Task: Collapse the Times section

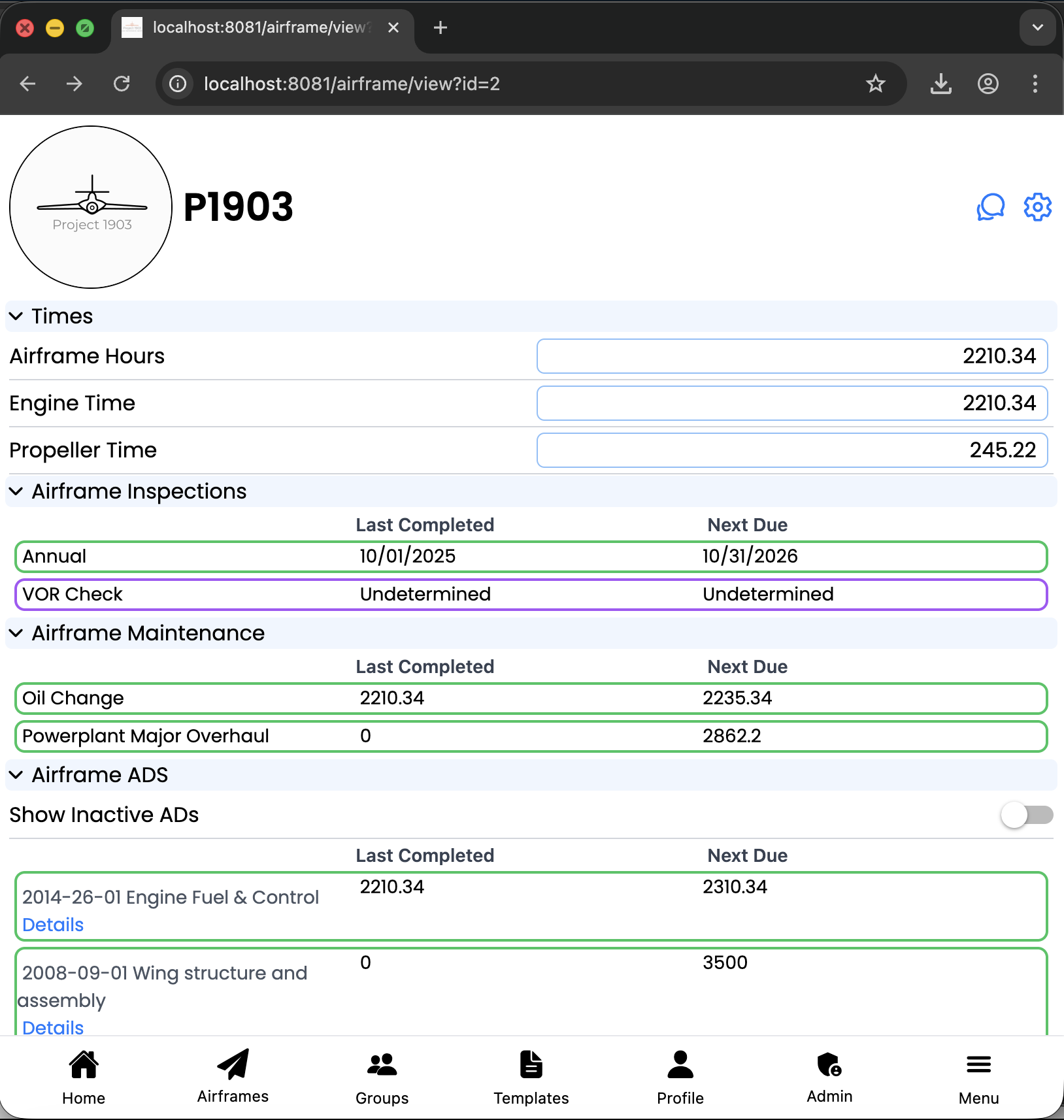Action: [x=16, y=316]
